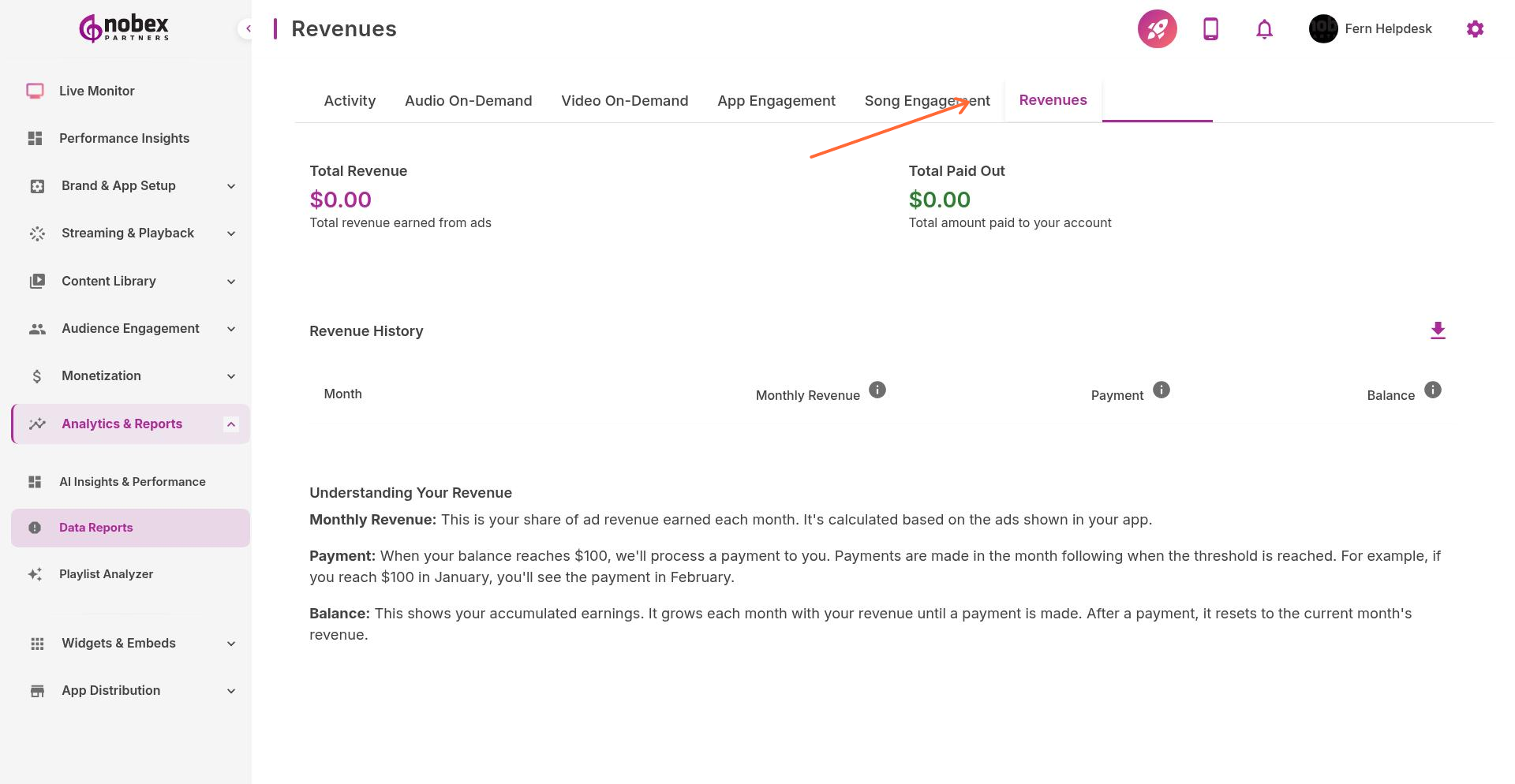Select Data Reports in the sidebar
This screenshot has height=784, width=1515.
pyautogui.click(x=95, y=527)
